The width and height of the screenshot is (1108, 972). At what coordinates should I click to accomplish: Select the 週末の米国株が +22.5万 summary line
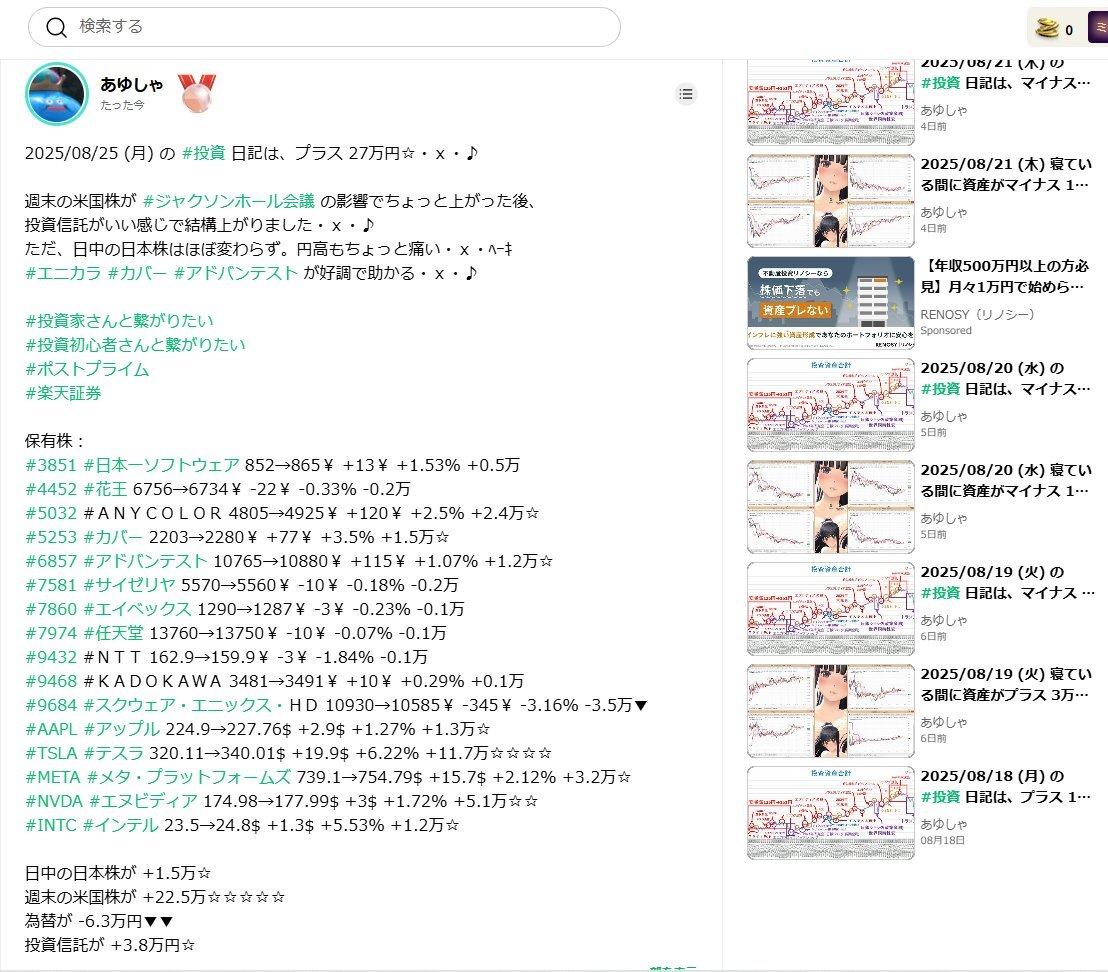155,897
